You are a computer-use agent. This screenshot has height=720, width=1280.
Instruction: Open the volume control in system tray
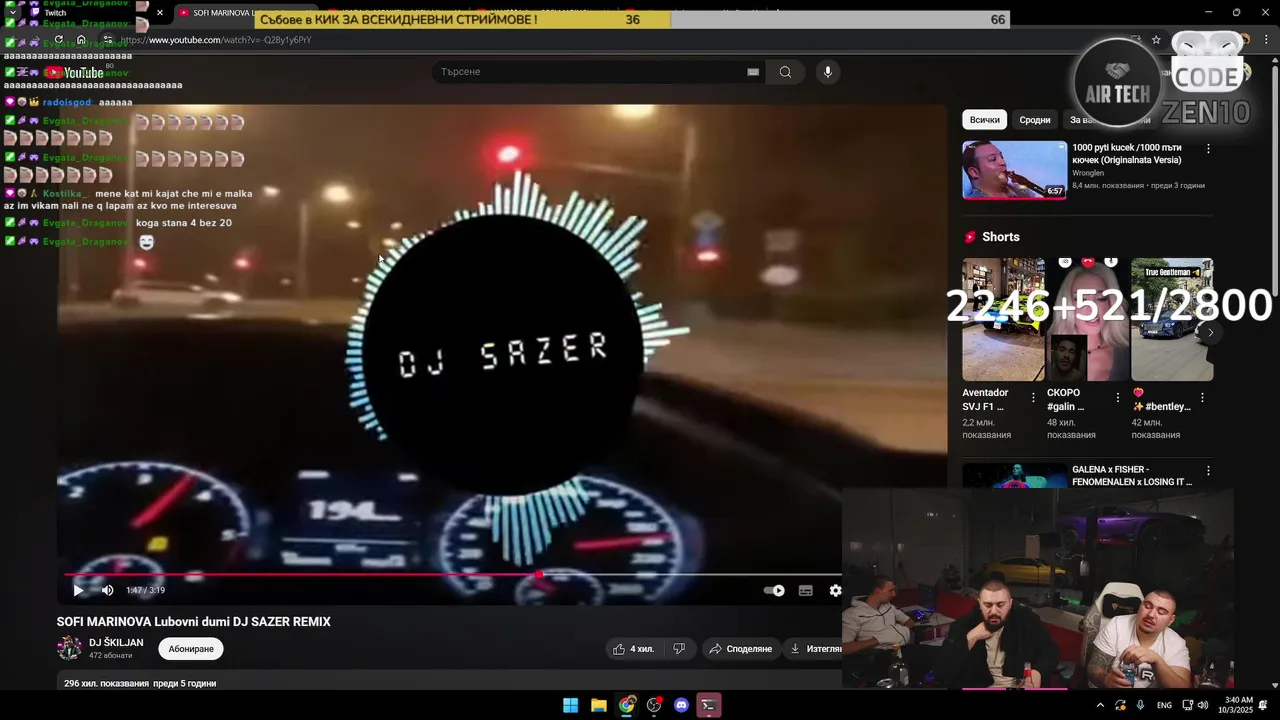(x=1202, y=705)
